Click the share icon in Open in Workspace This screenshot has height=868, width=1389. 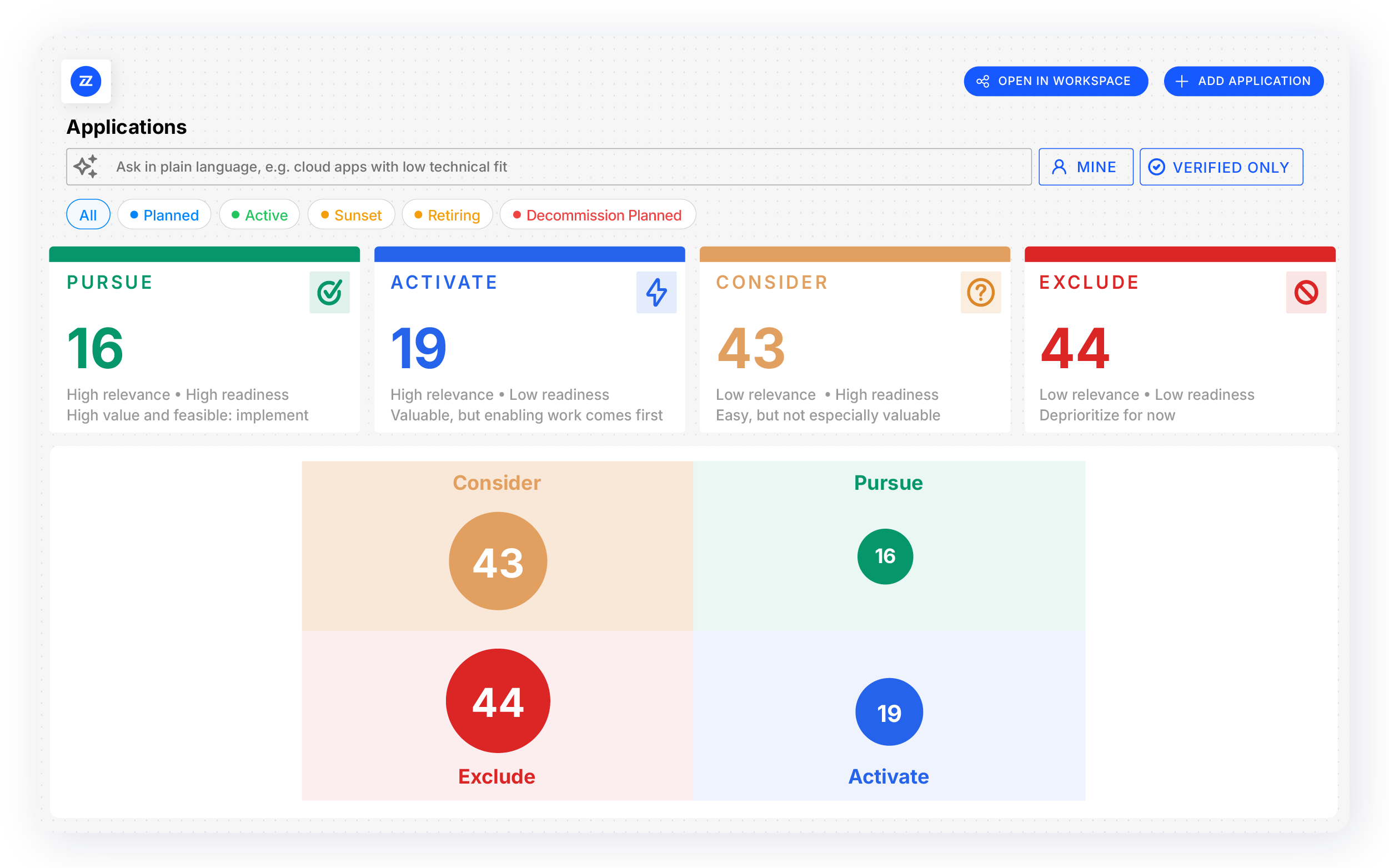click(x=982, y=82)
